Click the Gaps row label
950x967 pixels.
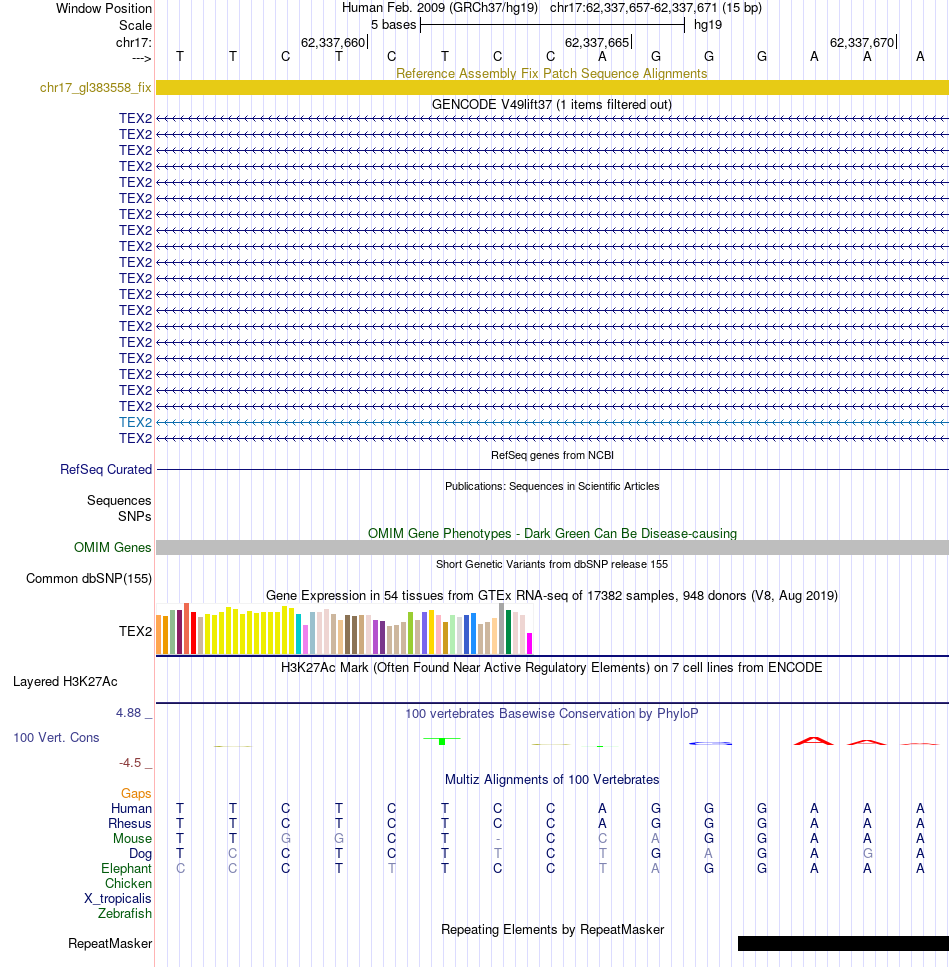tap(136, 794)
